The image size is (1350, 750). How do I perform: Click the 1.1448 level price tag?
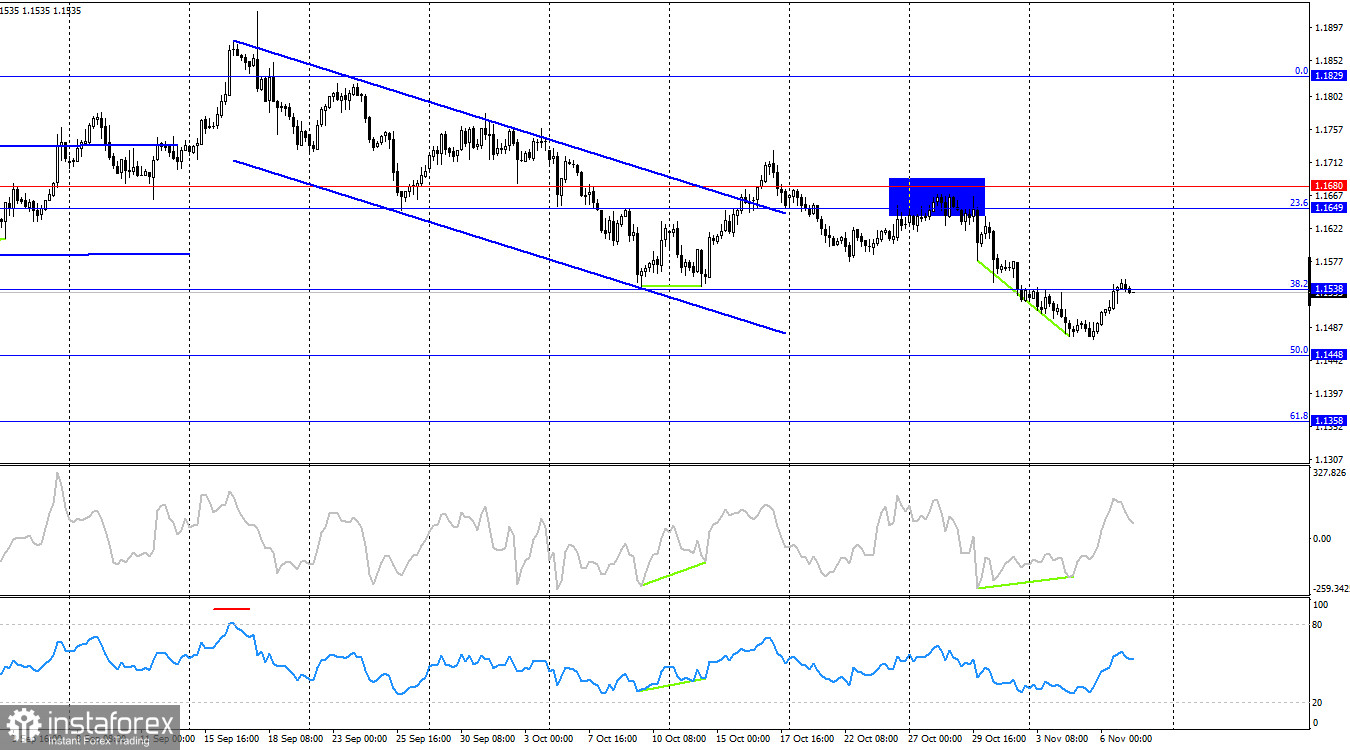coord(1331,353)
